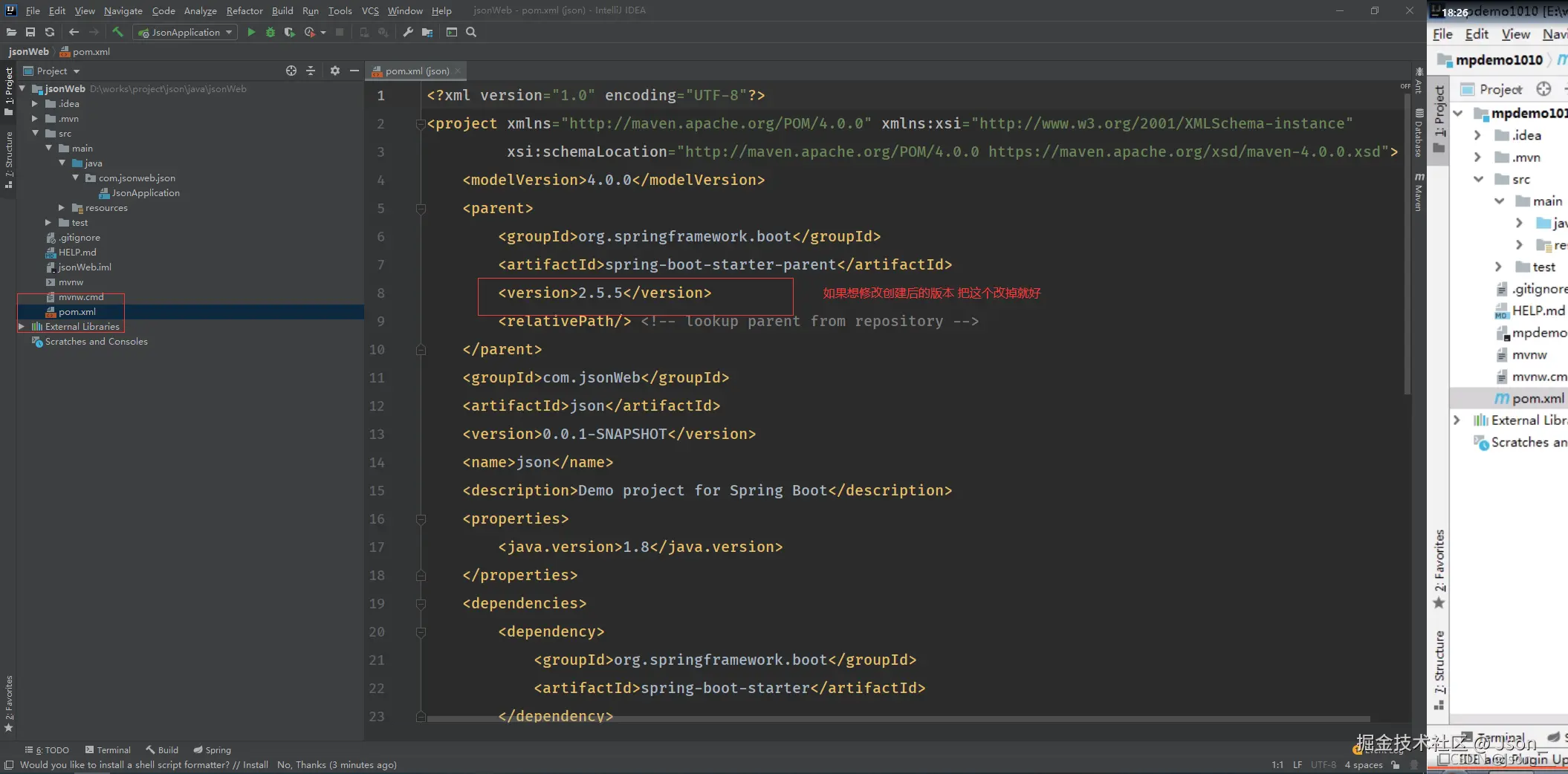Click the pom.xml breadcrumb in the navigation bar

[85, 51]
